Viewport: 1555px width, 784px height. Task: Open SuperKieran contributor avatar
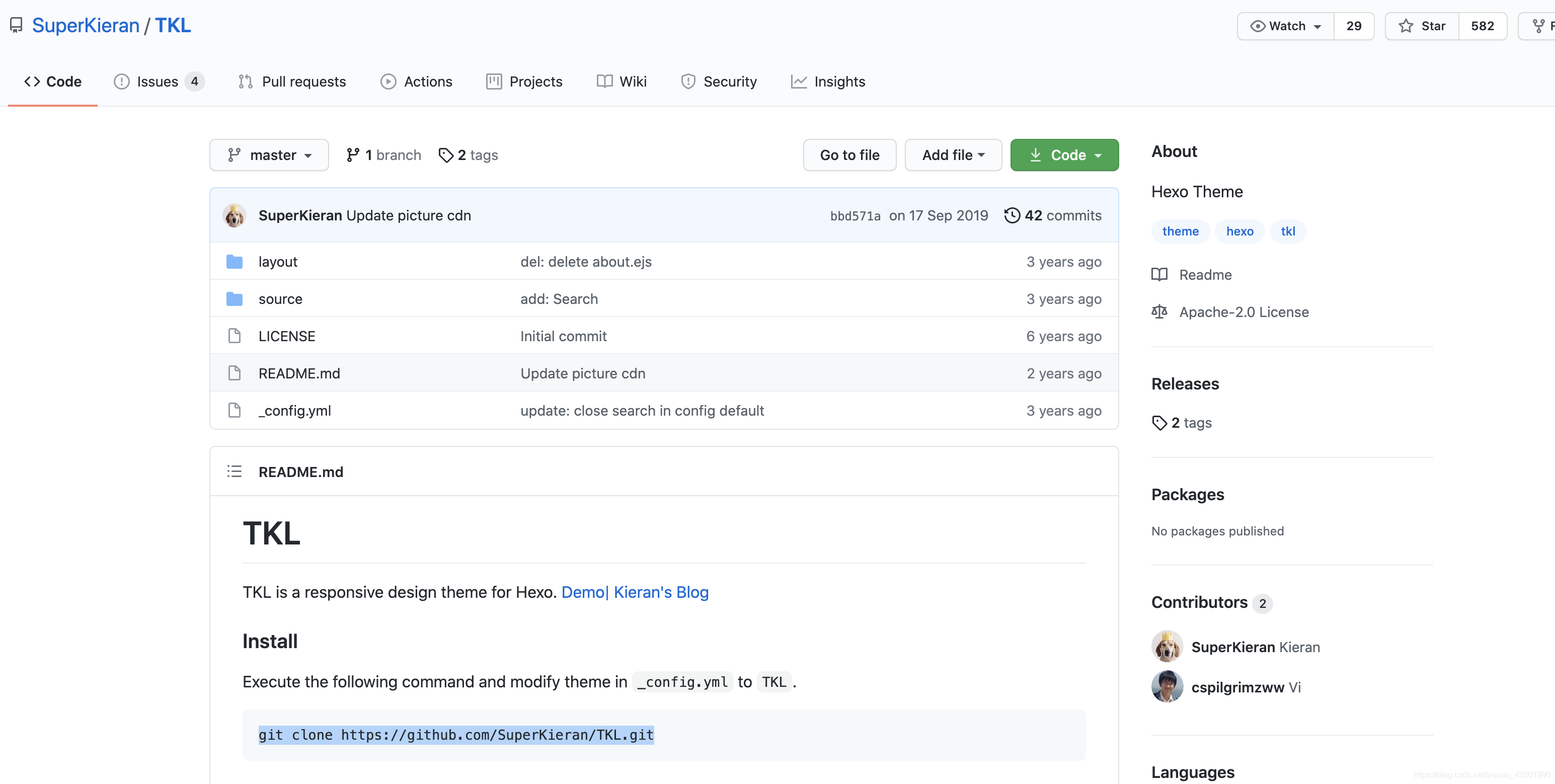tap(1167, 647)
